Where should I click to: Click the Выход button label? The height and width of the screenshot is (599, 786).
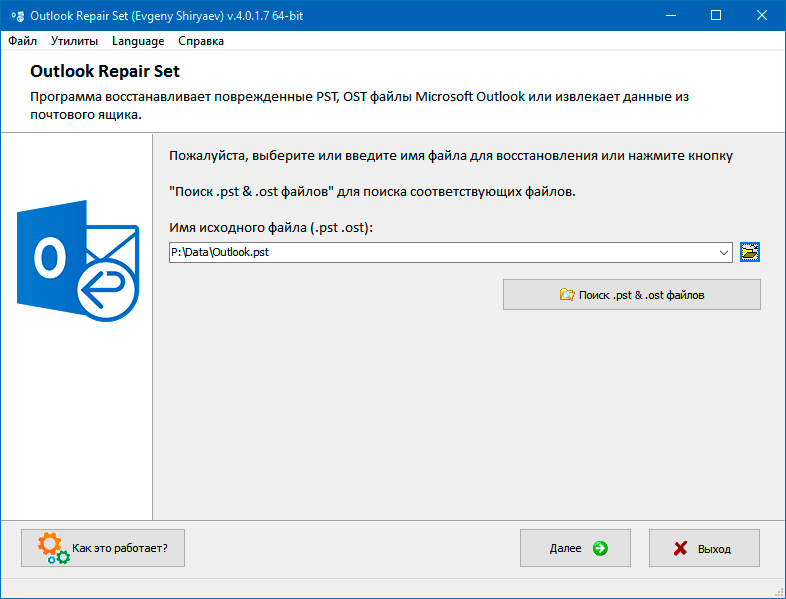[x=714, y=549]
